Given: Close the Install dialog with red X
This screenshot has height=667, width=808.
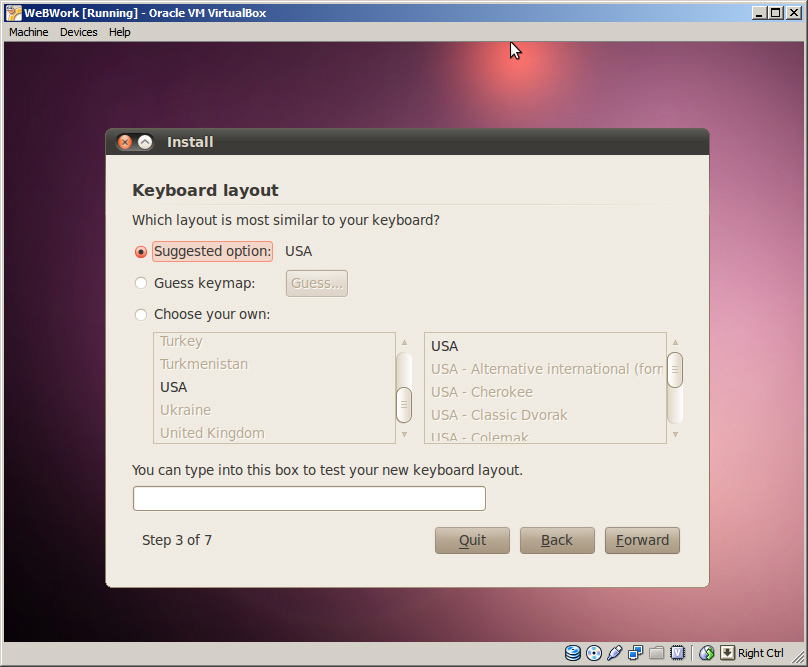Looking at the screenshot, I should pos(125,142).
